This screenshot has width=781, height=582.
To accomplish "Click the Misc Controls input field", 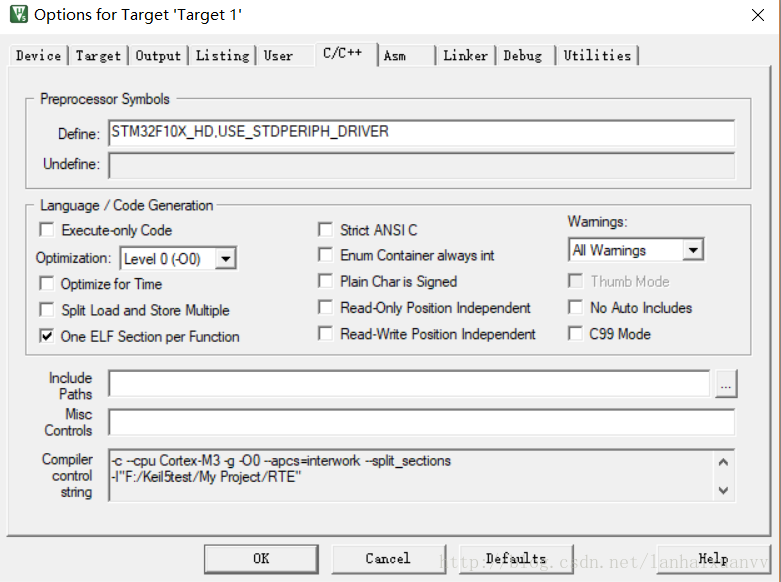I will (x=421, y=422).
